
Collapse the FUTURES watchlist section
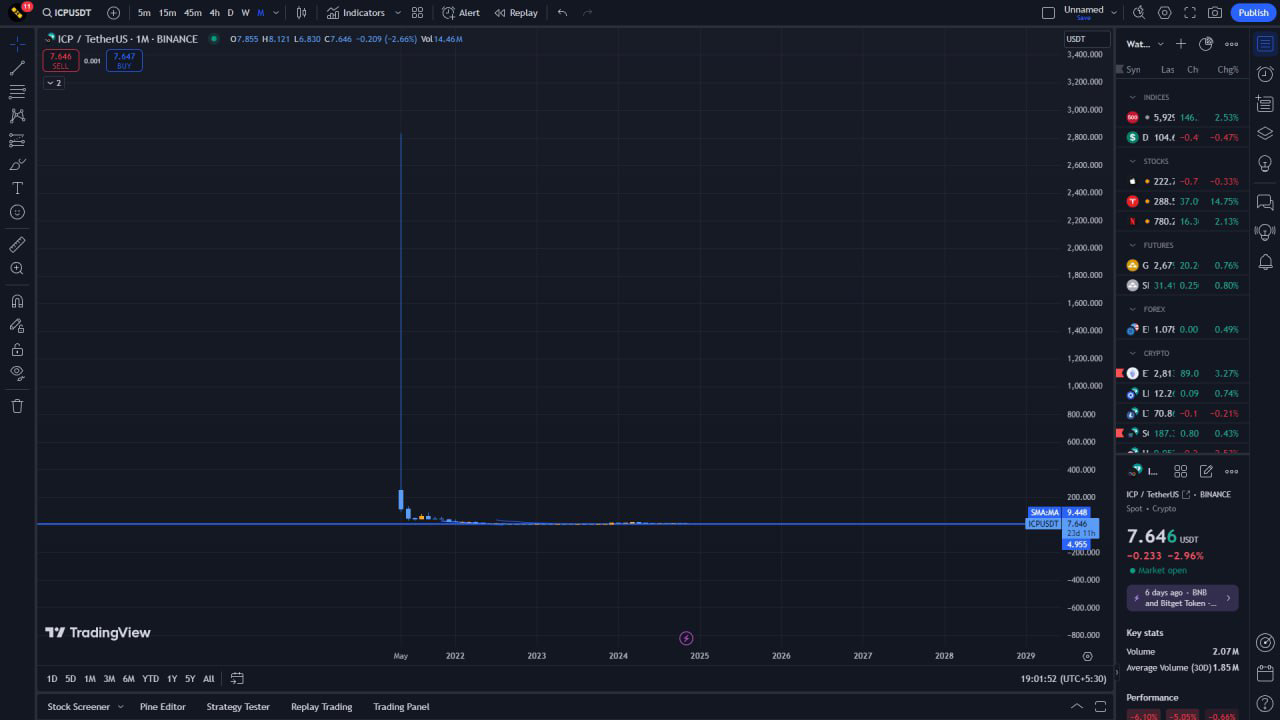tap(1132, 245)
